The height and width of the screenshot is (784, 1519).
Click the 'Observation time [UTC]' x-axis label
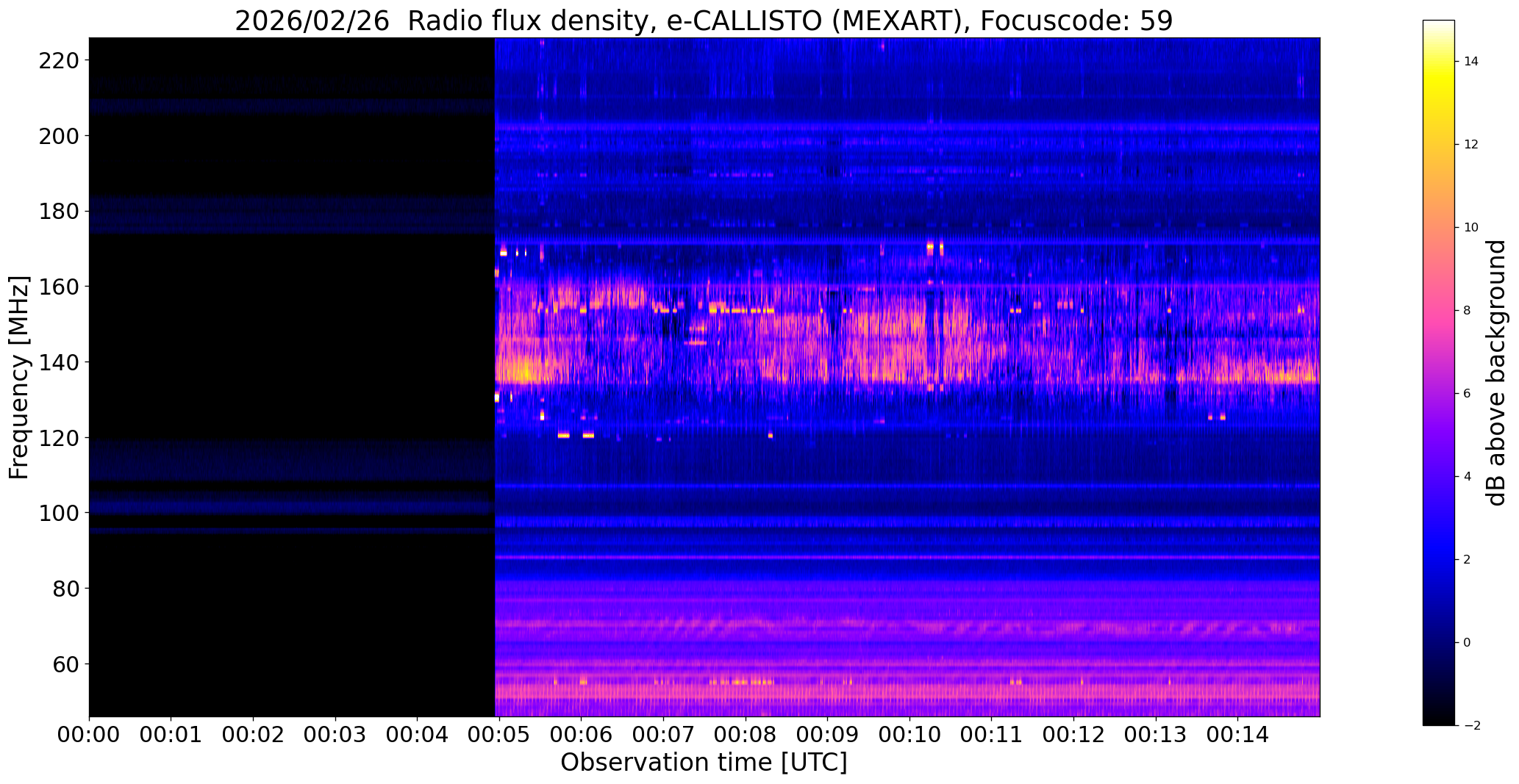pyautogui.click(x=704, y=762)
